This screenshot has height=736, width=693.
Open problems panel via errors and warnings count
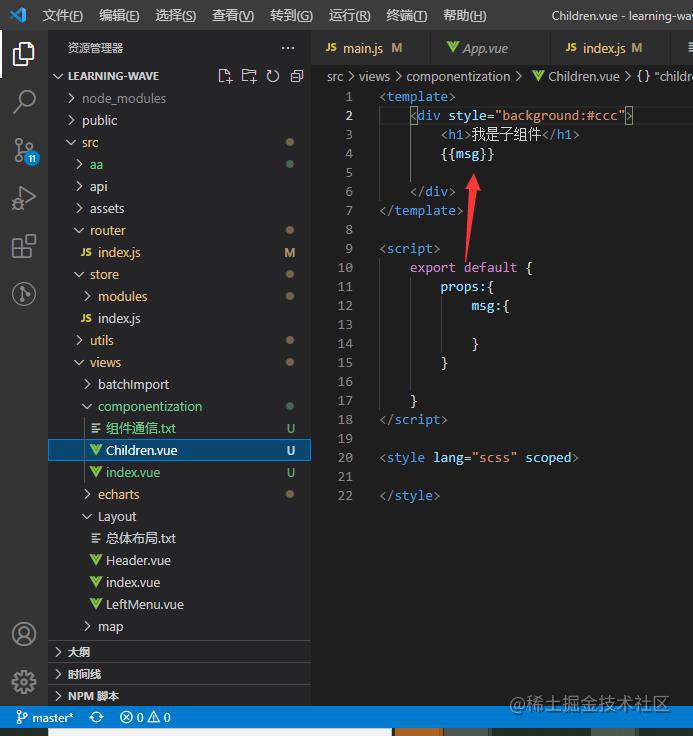coord(145,718)
